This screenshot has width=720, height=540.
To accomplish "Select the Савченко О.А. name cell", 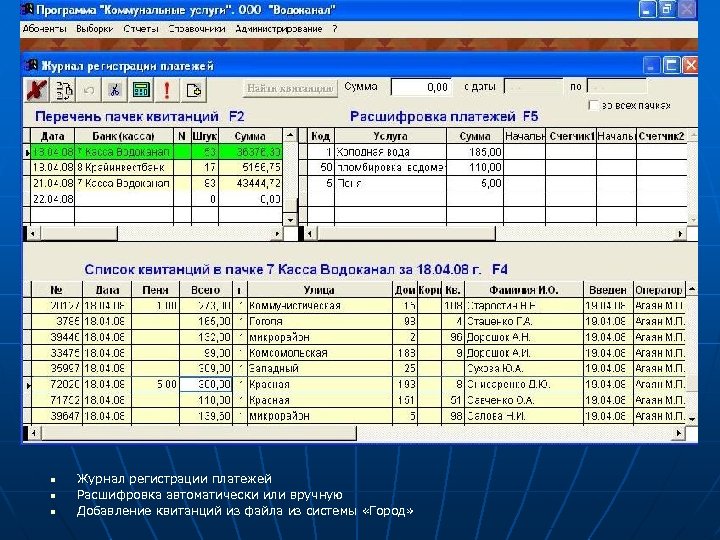I will click(x=523, y=400).
